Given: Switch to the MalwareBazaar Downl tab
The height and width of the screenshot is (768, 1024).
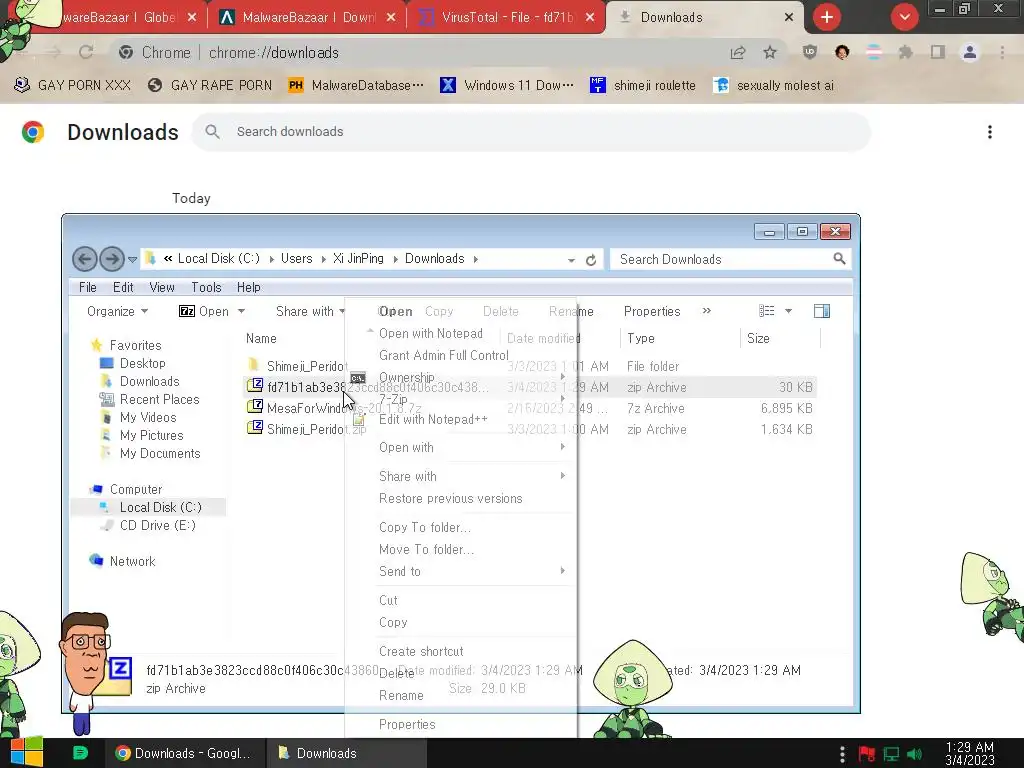Looking at the screenshot, I should point(309,18).
